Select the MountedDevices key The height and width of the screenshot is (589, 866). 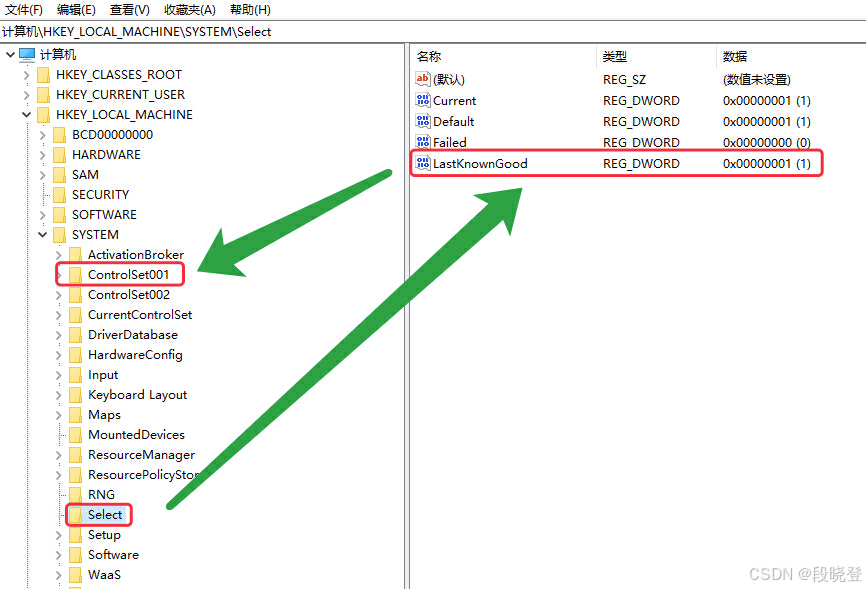coord(137,434)
